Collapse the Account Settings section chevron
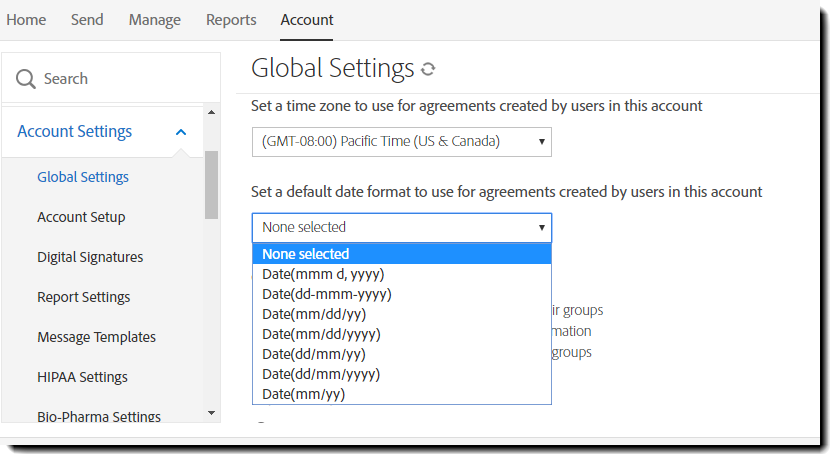 coord(181,132)
